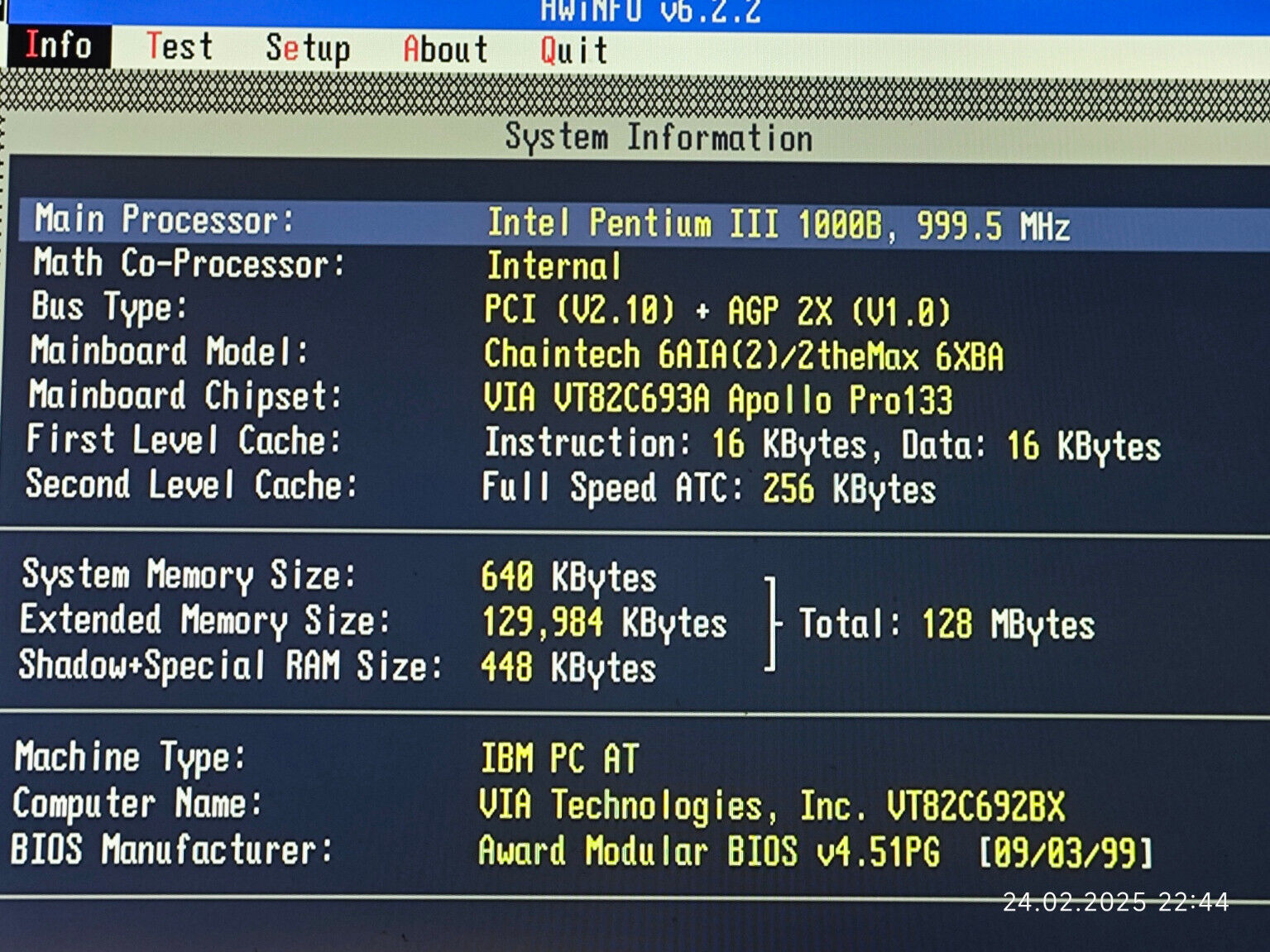Click the 'Instruction: 16 KBytes' cache value

coord(676,444)
